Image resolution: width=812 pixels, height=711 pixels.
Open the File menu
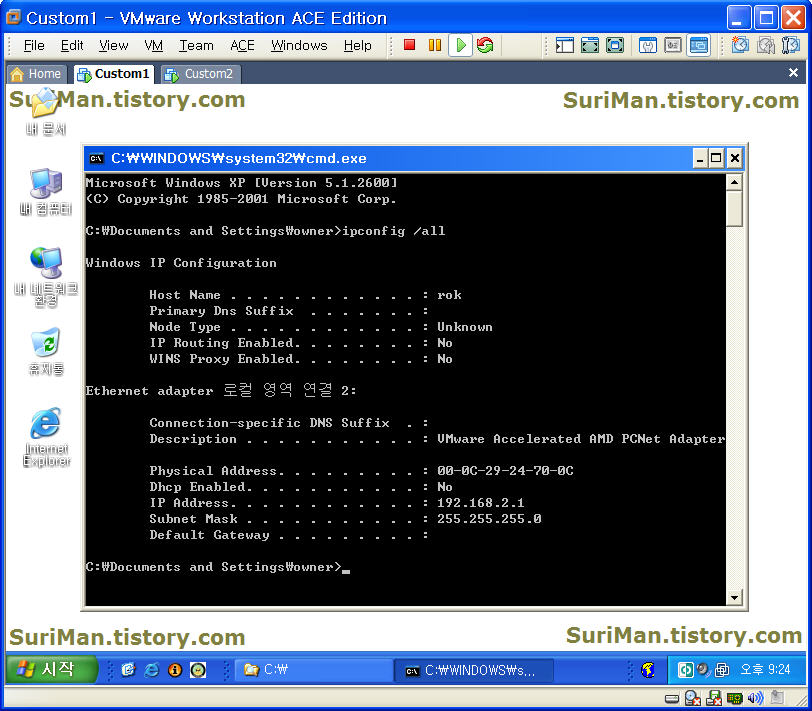[34, 46]
